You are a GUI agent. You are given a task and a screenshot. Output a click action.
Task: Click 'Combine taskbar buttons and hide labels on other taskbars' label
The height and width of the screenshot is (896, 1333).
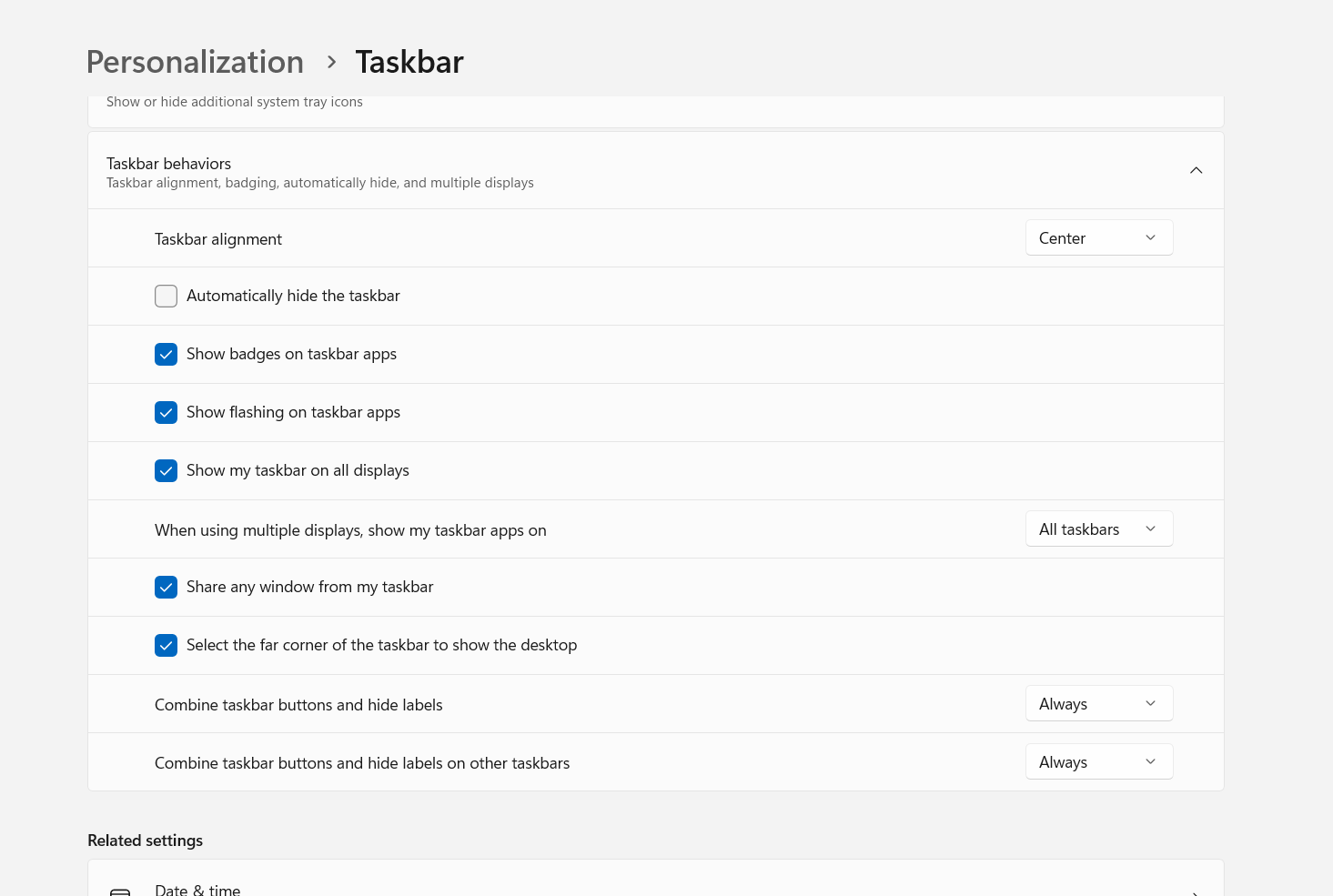(x=362, y=763)
